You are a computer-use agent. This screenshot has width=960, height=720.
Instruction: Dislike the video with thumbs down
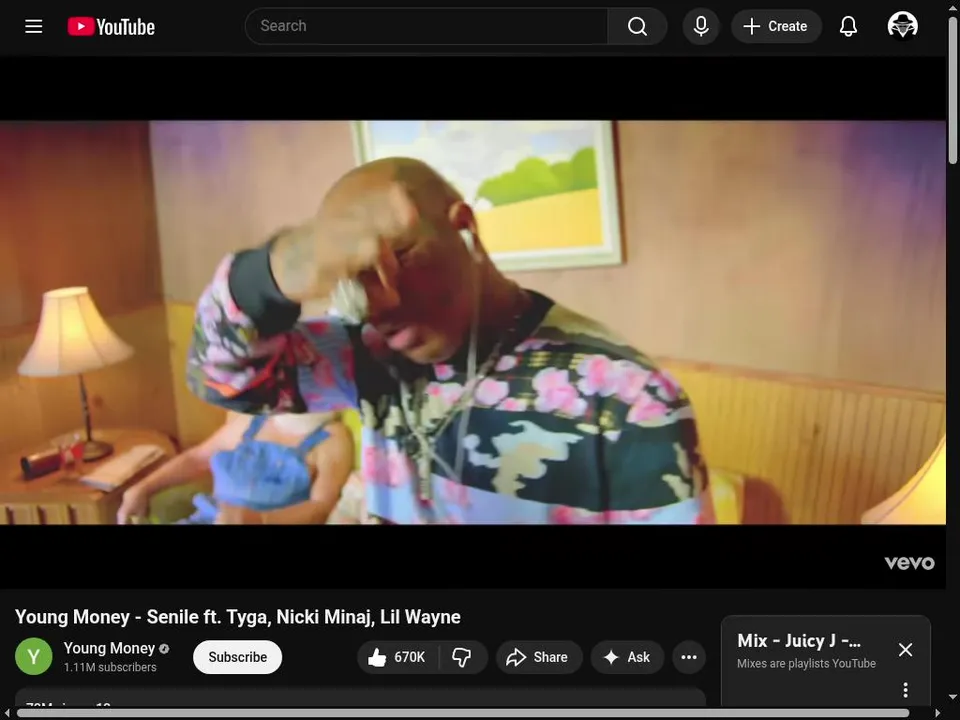(462, 657)
